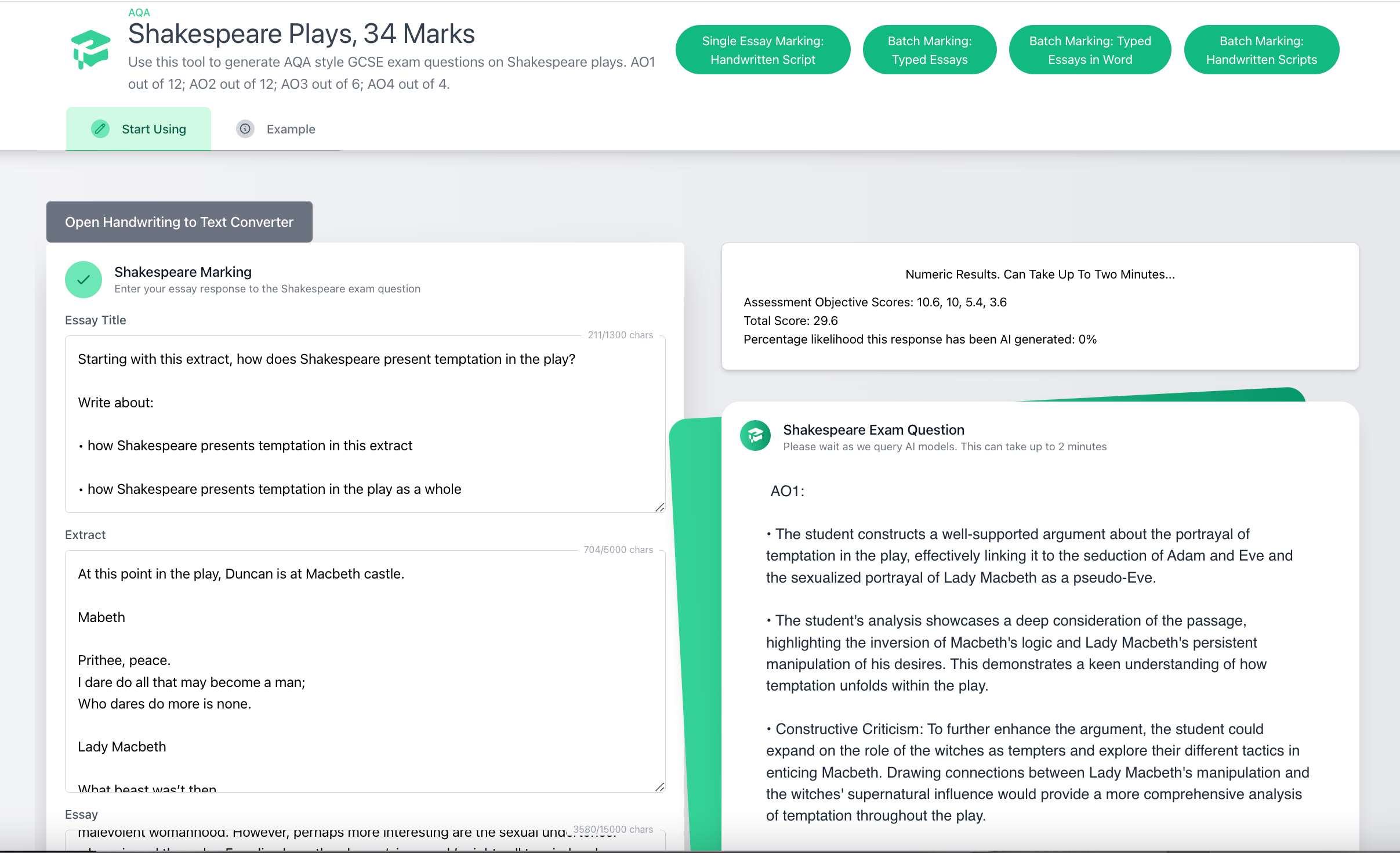
Task: Click the paragraph starting 'The student constructs'
Action: click(x=1029, y=556)
